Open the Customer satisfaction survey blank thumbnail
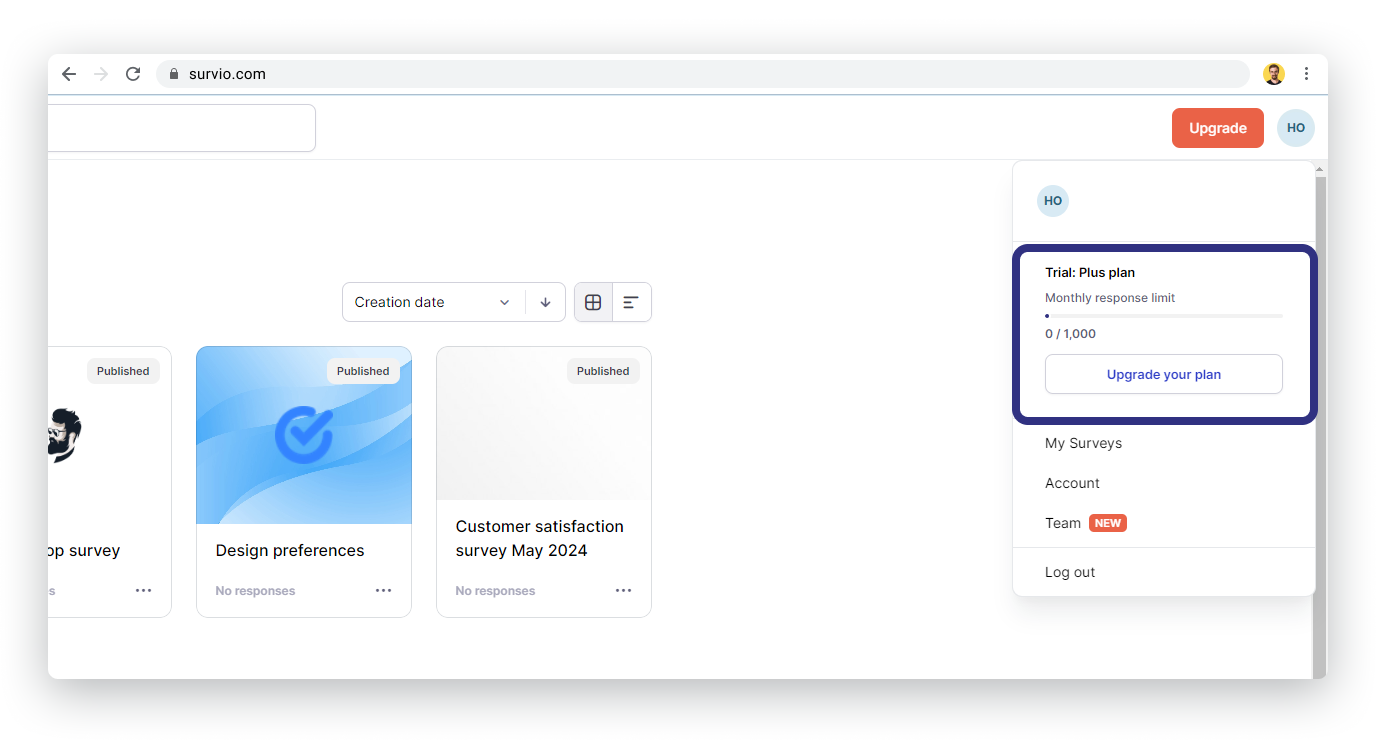The height and width of the screenshot is (751, 1376). (x=544, y=424)
